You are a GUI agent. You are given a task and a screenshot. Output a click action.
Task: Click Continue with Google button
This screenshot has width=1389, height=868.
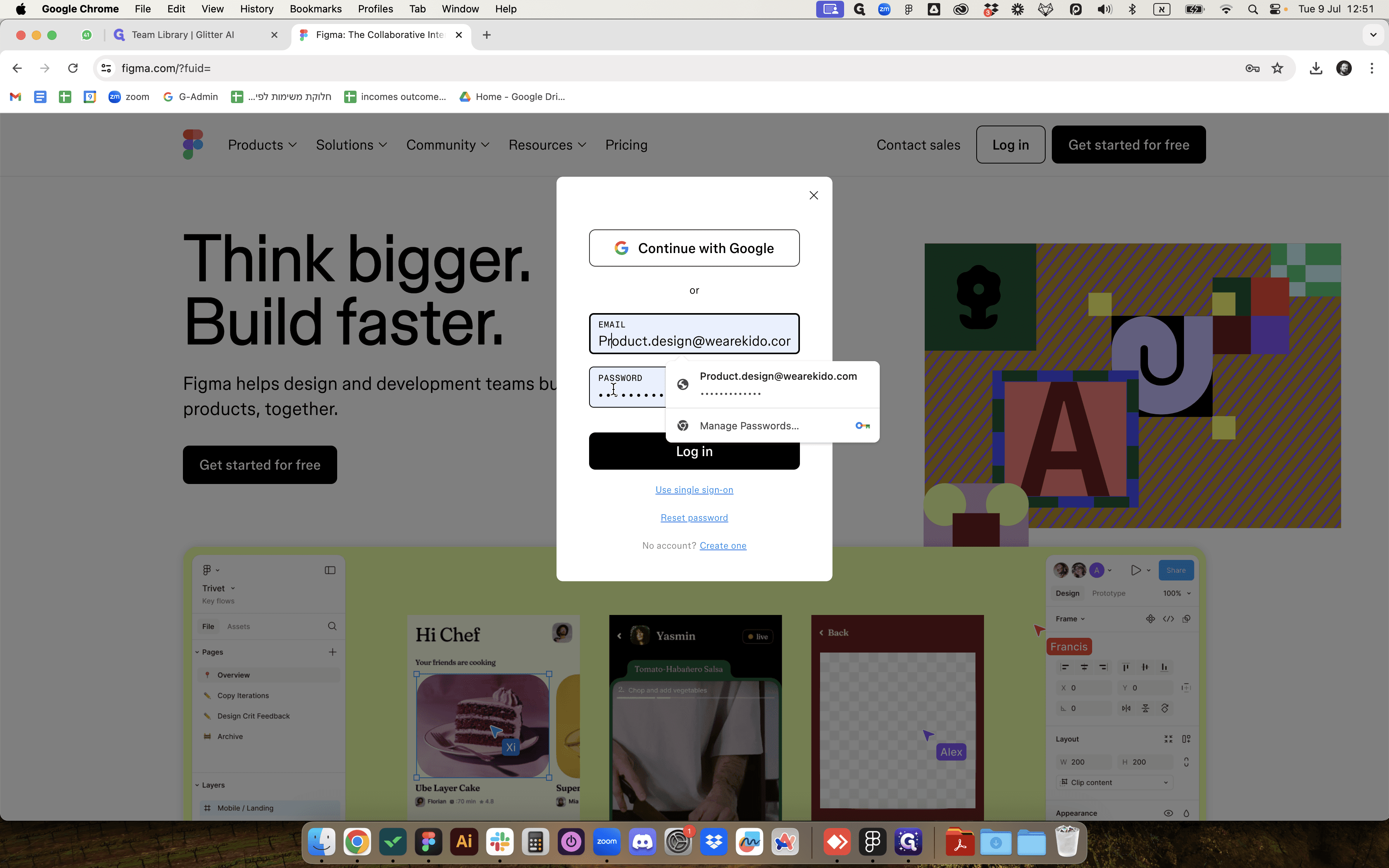[694, 248]
